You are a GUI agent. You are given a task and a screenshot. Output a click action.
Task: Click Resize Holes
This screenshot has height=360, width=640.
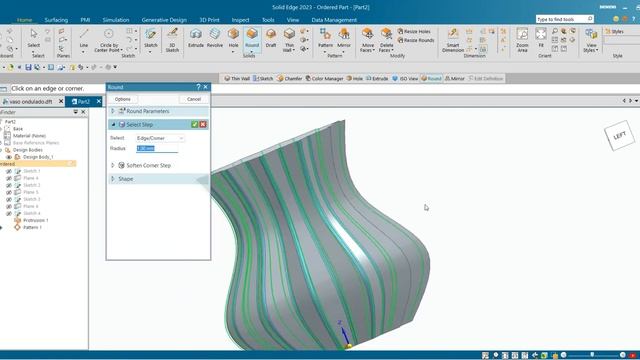pyautogui.click(x=414, y=31)
